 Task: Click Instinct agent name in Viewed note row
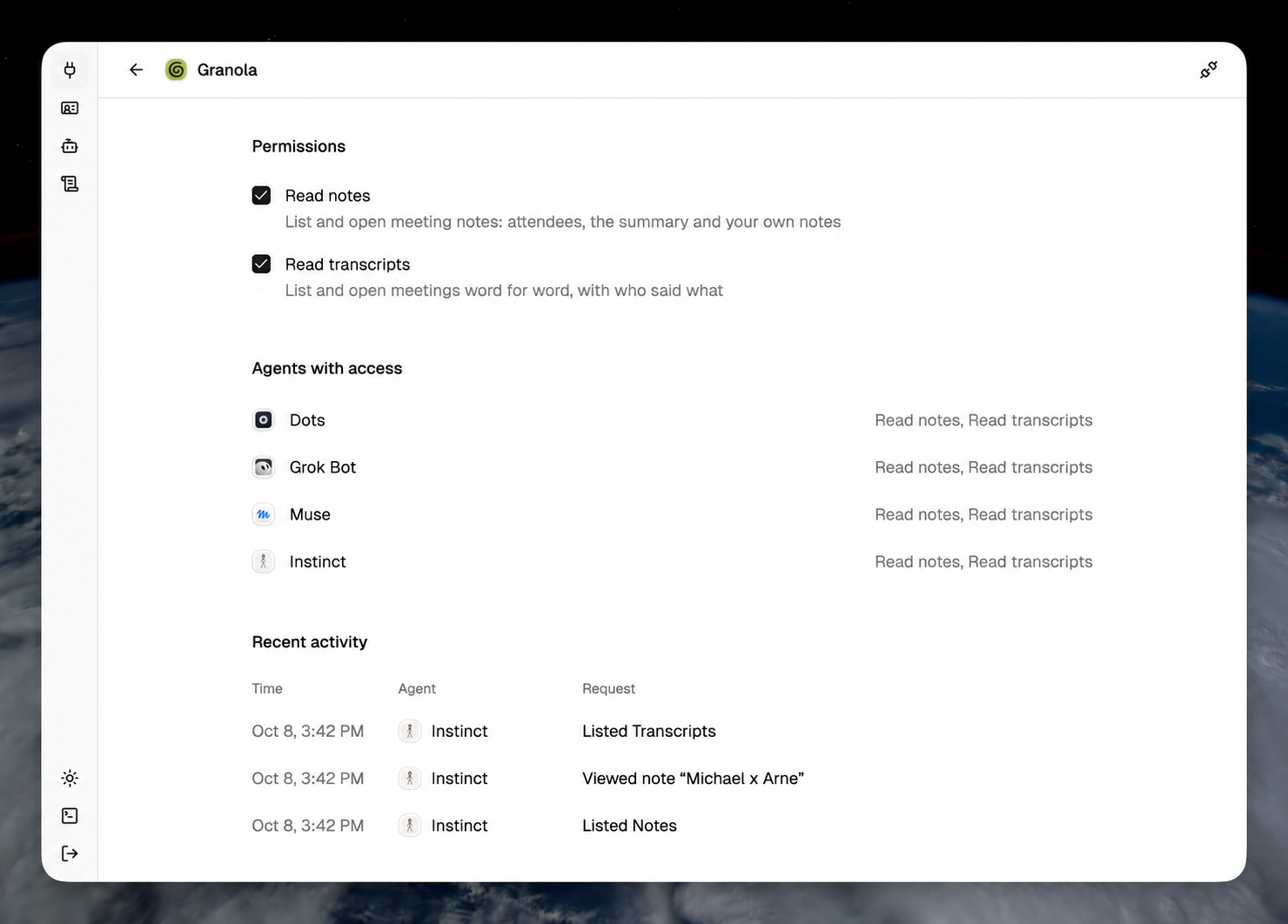(459, 778)
